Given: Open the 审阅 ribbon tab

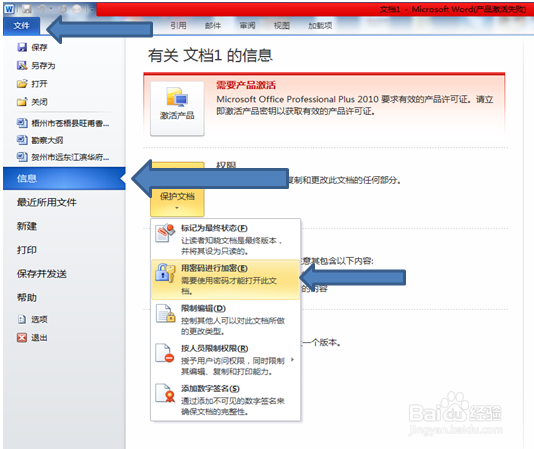Looking at the screenshot, I should (247, 26).
